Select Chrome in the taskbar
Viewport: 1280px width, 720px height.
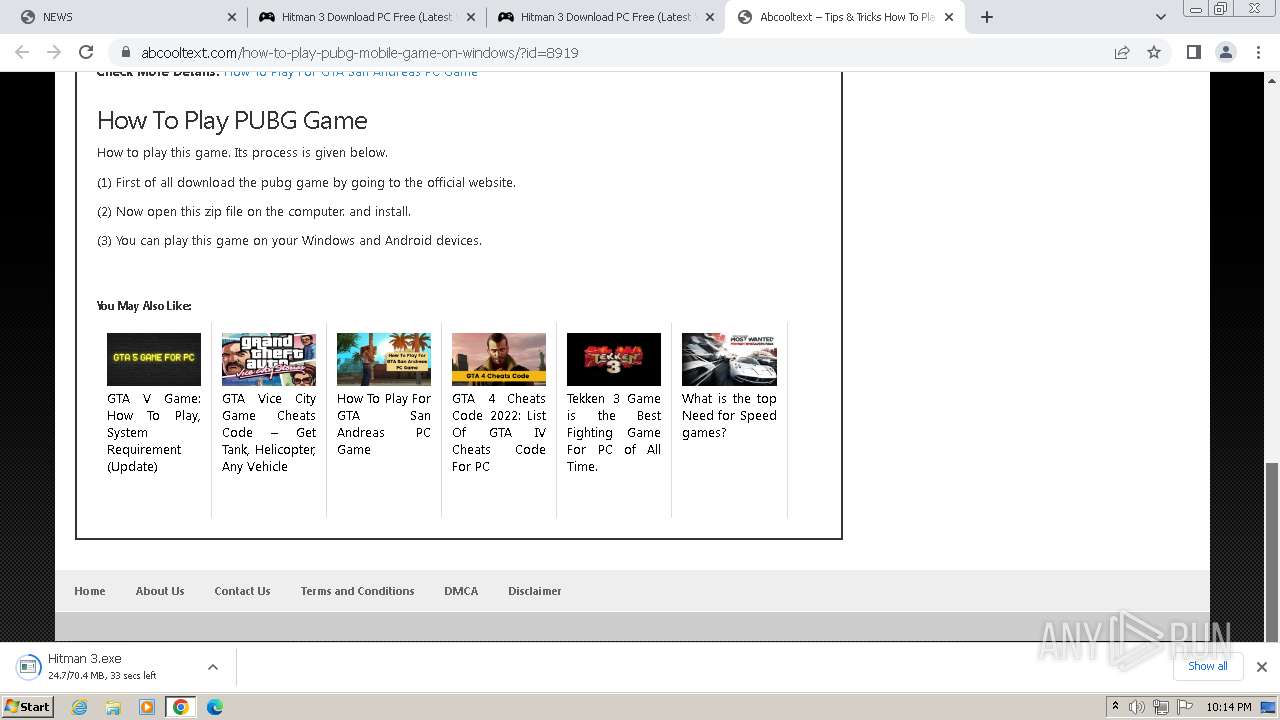pyautogui.click(x=180, y=707)
